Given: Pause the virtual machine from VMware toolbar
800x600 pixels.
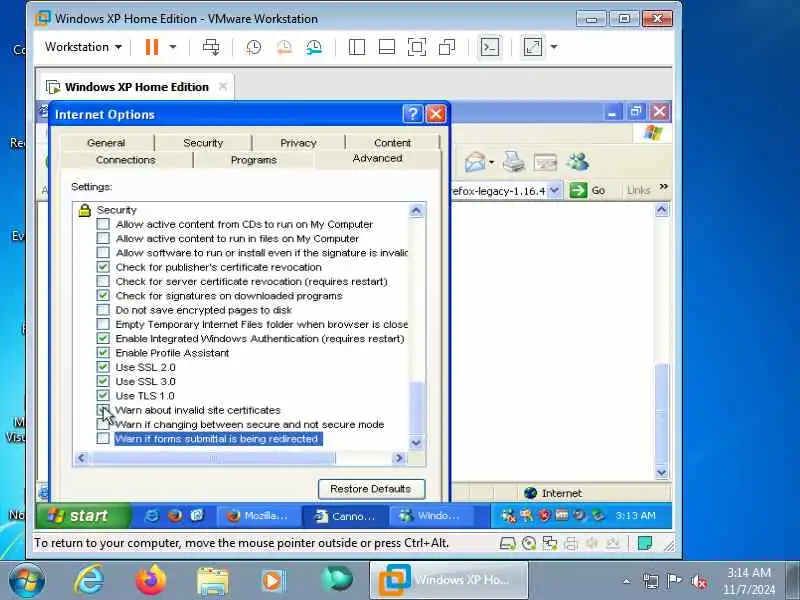Looking at the screenshot, I should (x=152, y=47).
